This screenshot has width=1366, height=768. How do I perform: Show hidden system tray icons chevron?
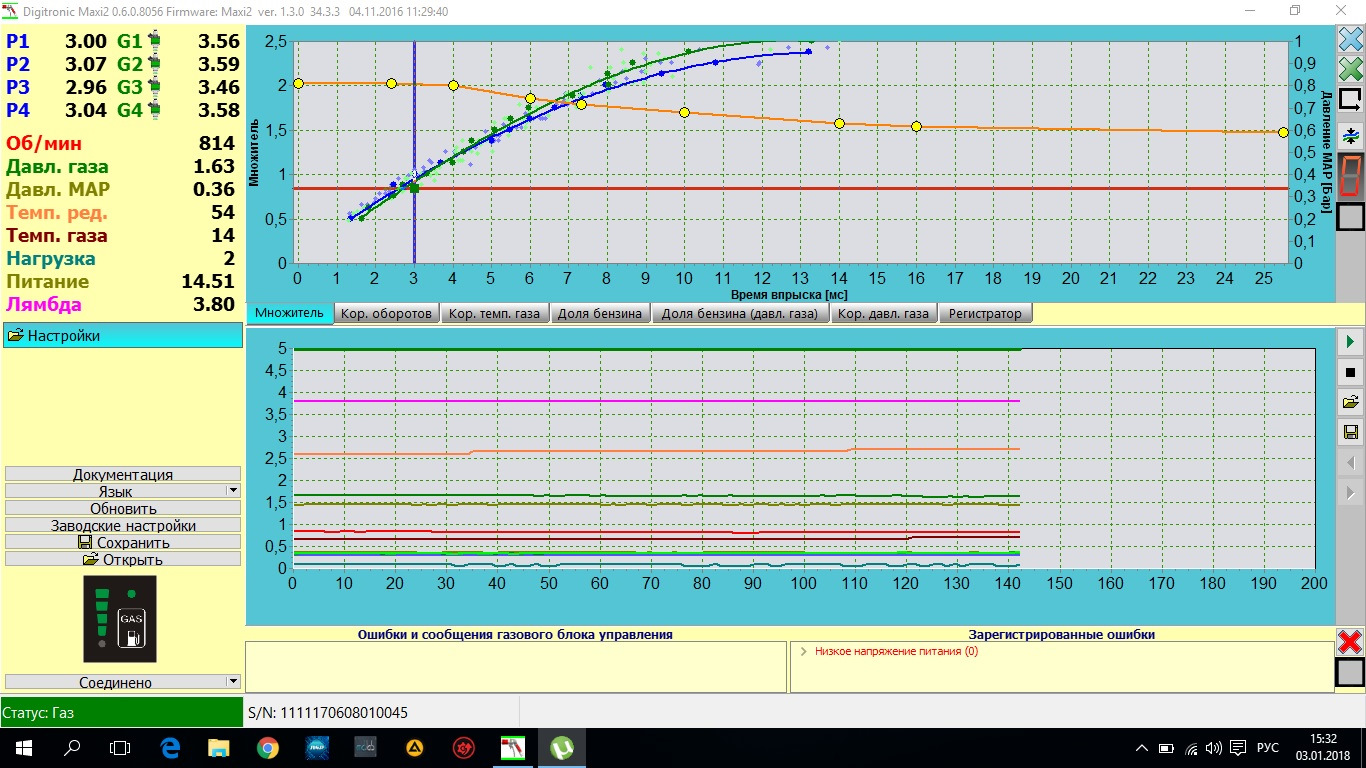pos(1143,748)
